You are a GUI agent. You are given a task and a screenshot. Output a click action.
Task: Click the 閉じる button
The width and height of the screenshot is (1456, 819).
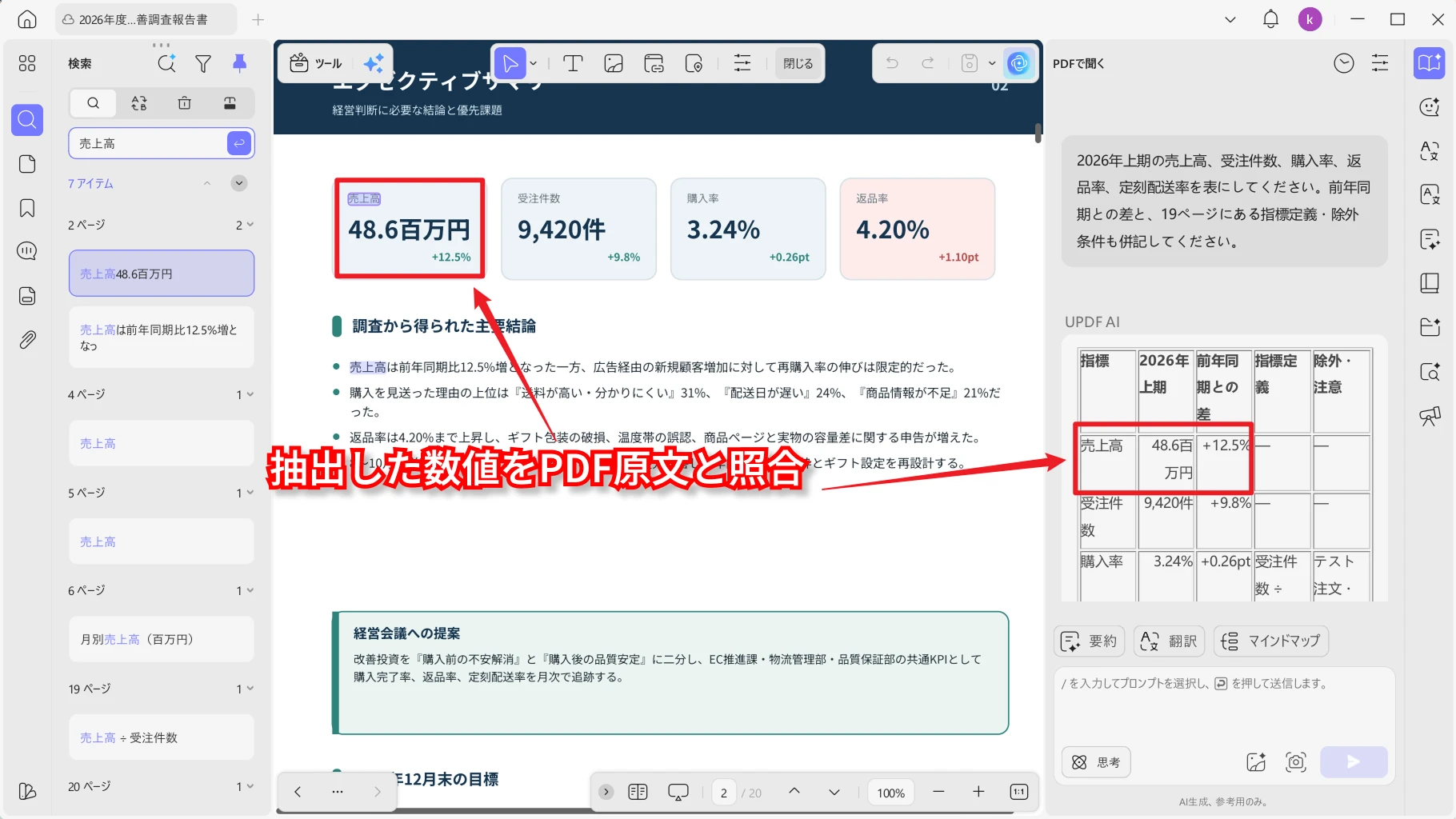(798, 63)
